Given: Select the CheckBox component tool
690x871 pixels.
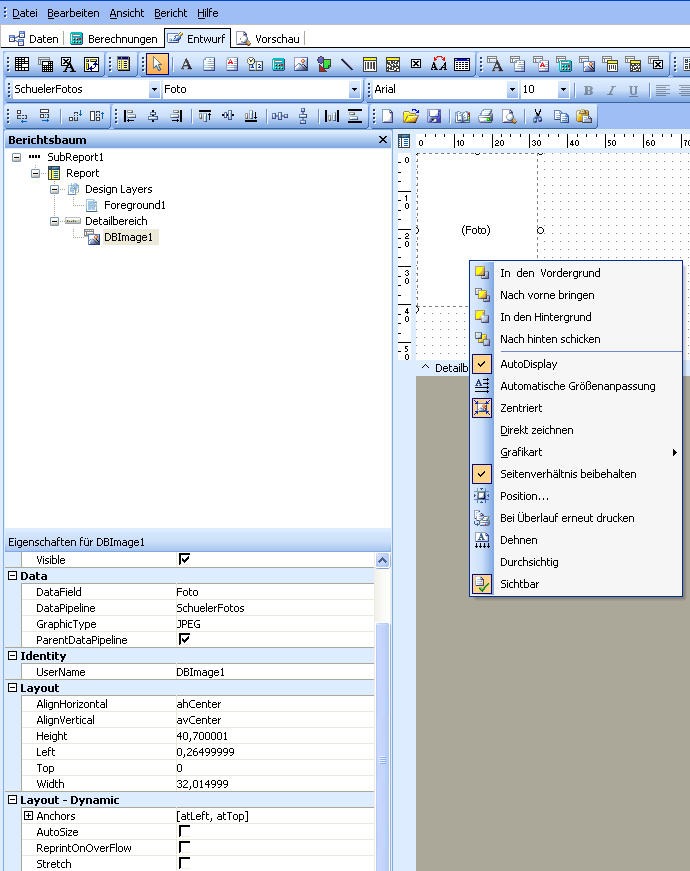Looking at the screenshot, I should [416, 64].
